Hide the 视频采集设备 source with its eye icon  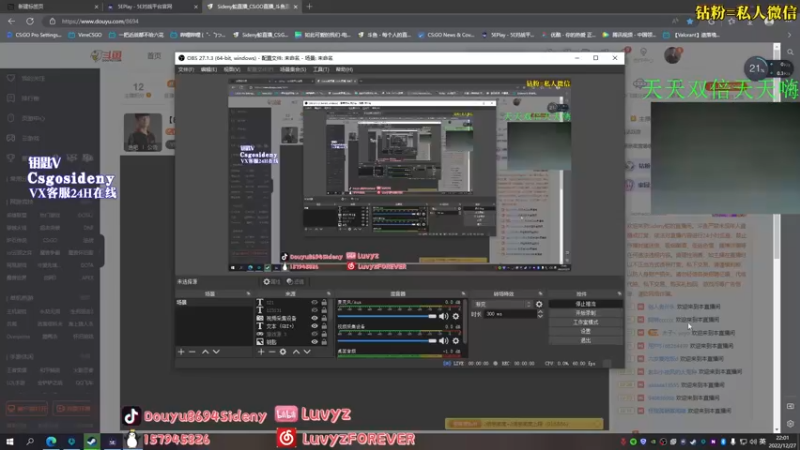315,318
